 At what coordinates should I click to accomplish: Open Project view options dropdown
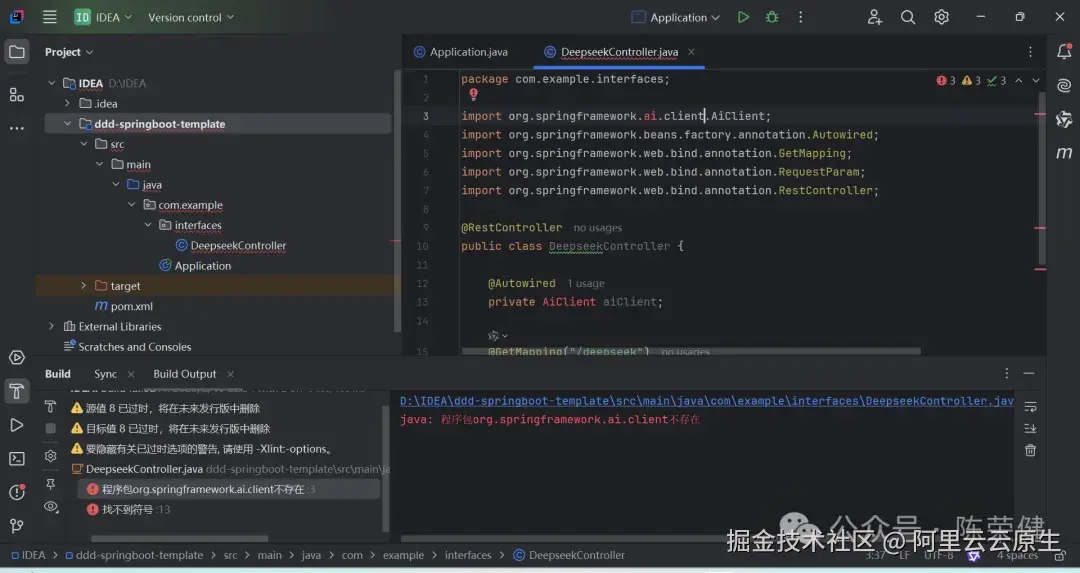pyautogui.click(x=69, y=52)
